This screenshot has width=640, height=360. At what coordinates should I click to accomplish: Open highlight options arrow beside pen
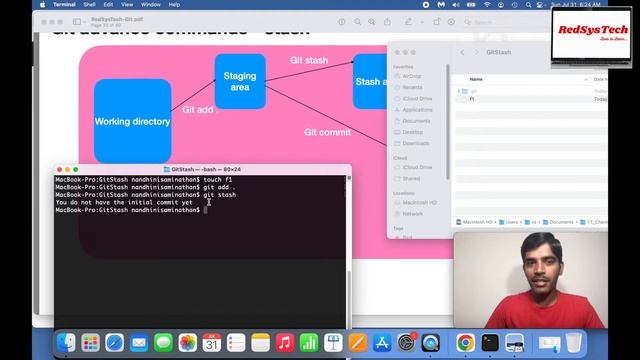[422, 22]
